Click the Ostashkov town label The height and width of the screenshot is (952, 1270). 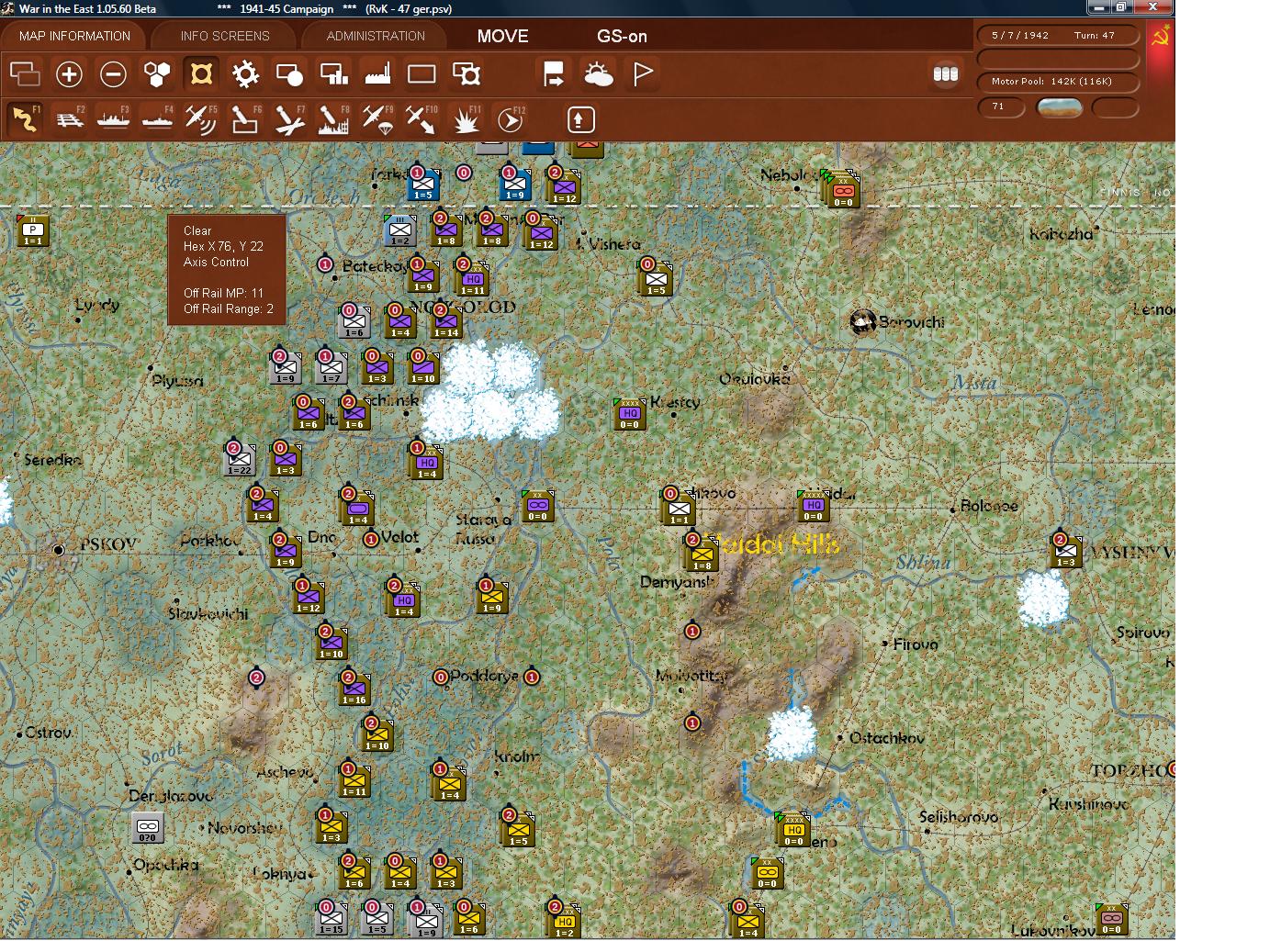point(887,738)
